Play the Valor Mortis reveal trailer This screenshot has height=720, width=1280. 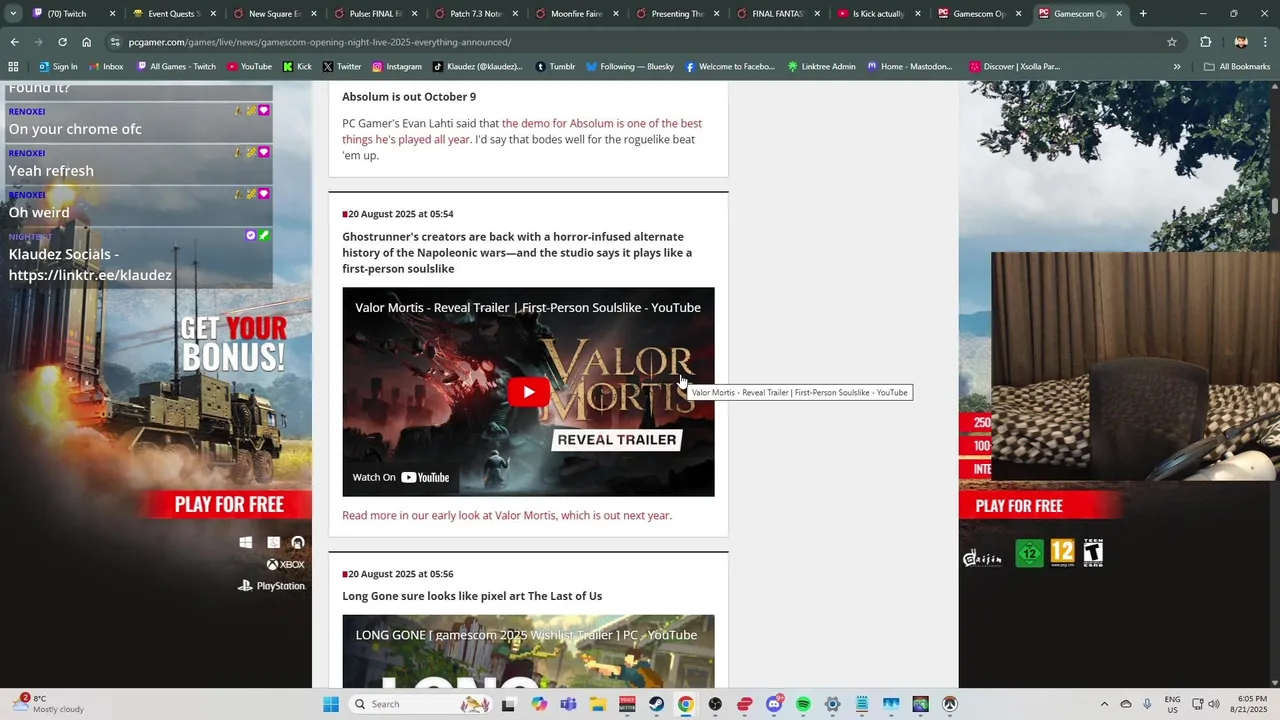coord(528,392)
